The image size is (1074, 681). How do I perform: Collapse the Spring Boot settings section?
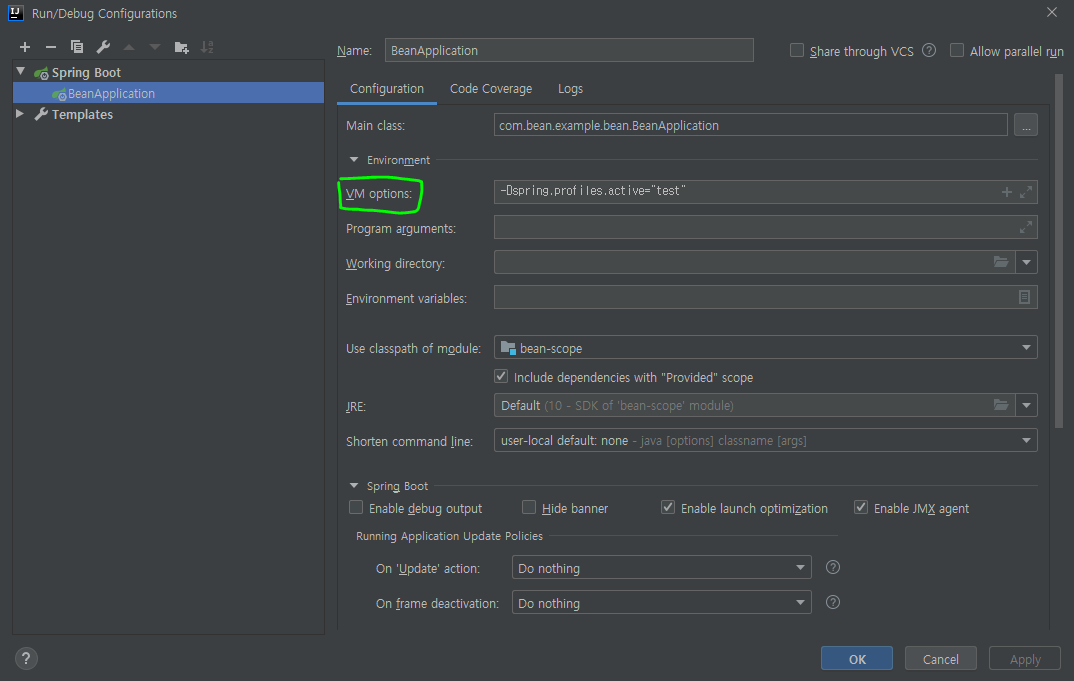click(x=353, y=486)
